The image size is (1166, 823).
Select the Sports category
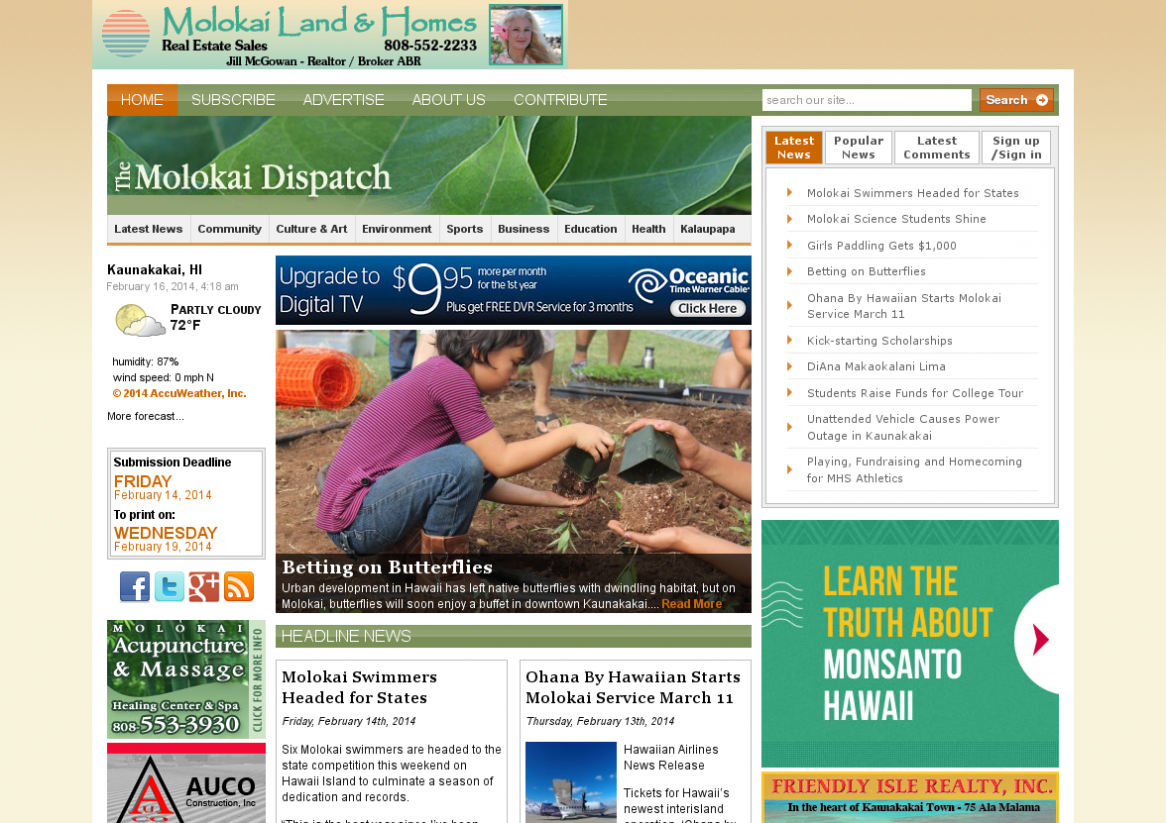[x=465, y=229]
